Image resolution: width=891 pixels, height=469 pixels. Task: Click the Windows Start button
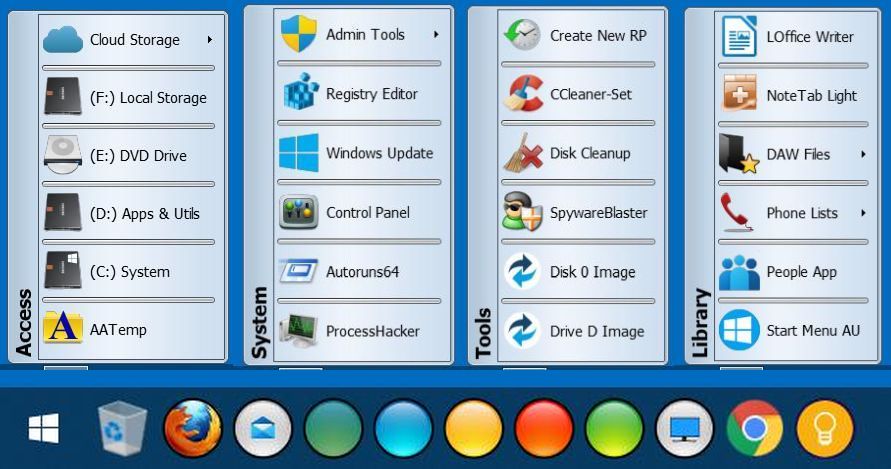[x=43, y=429]
